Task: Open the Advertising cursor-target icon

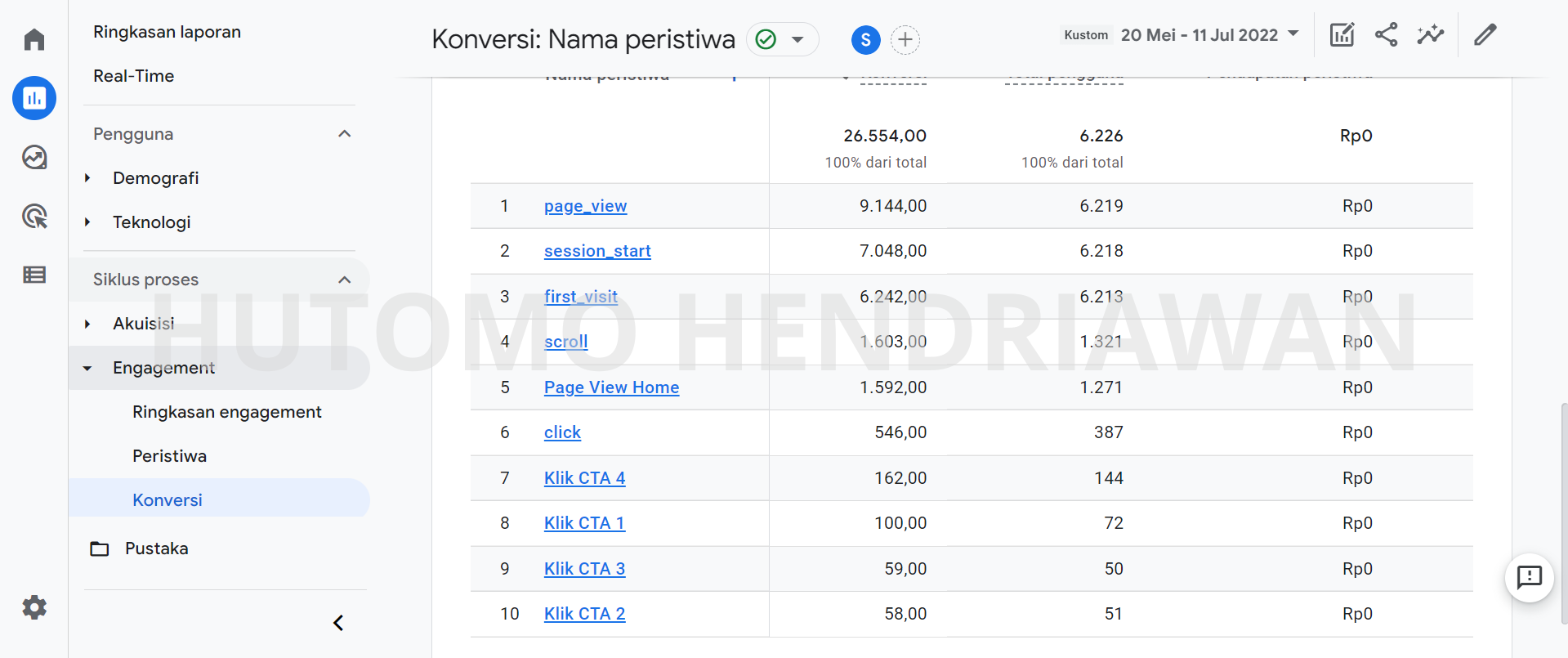Action: 34,216
